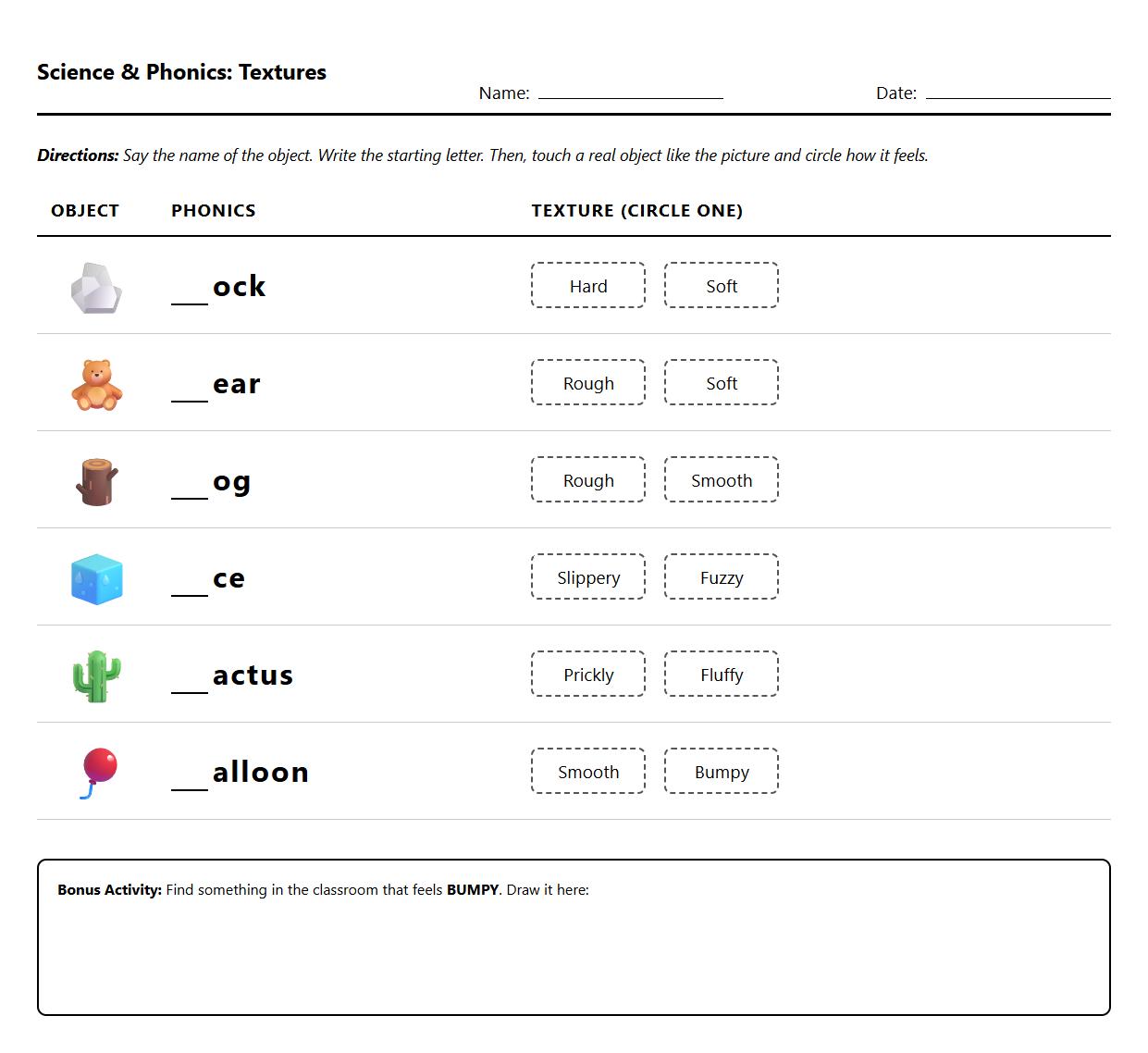Choose 'Smooth' in the log row

[721, 479]
